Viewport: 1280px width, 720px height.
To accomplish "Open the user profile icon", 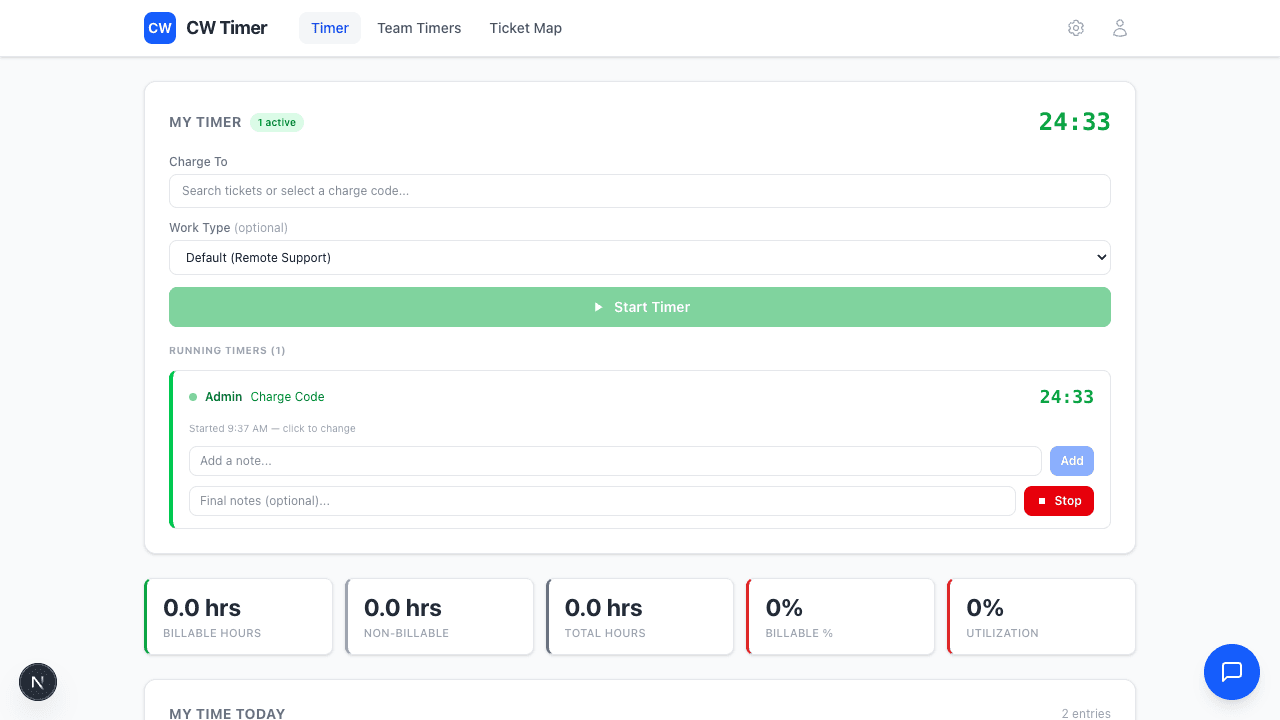I will click(1120, 28).
